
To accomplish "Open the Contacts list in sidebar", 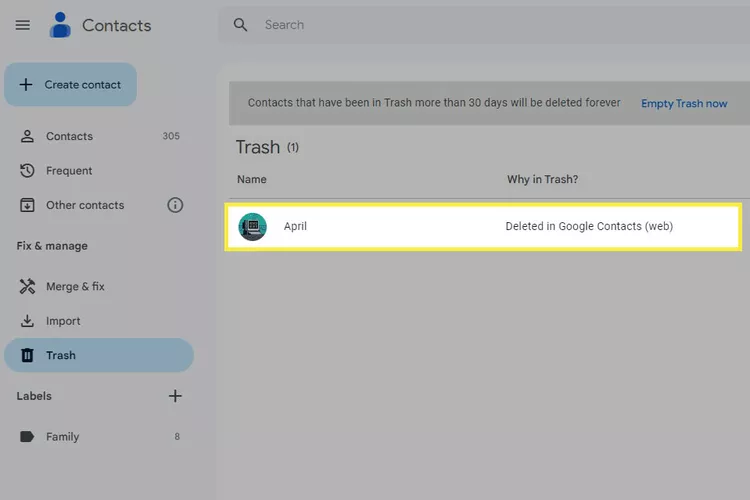I will point(69,136).
